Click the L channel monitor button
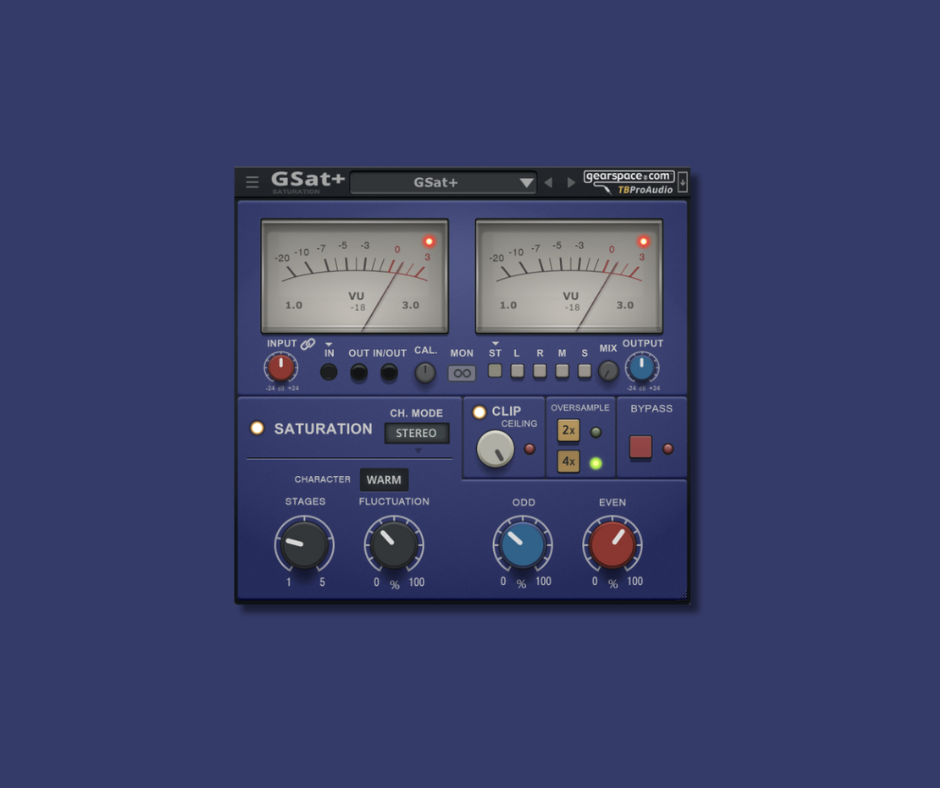The height and width of the screenshot is (788, 940). coord(517,370)
